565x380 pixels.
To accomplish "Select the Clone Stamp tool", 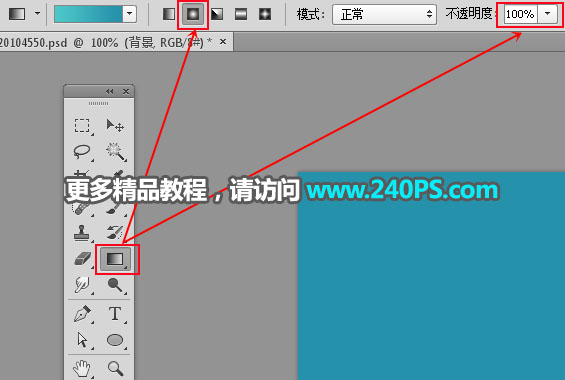I will point(82,233).
